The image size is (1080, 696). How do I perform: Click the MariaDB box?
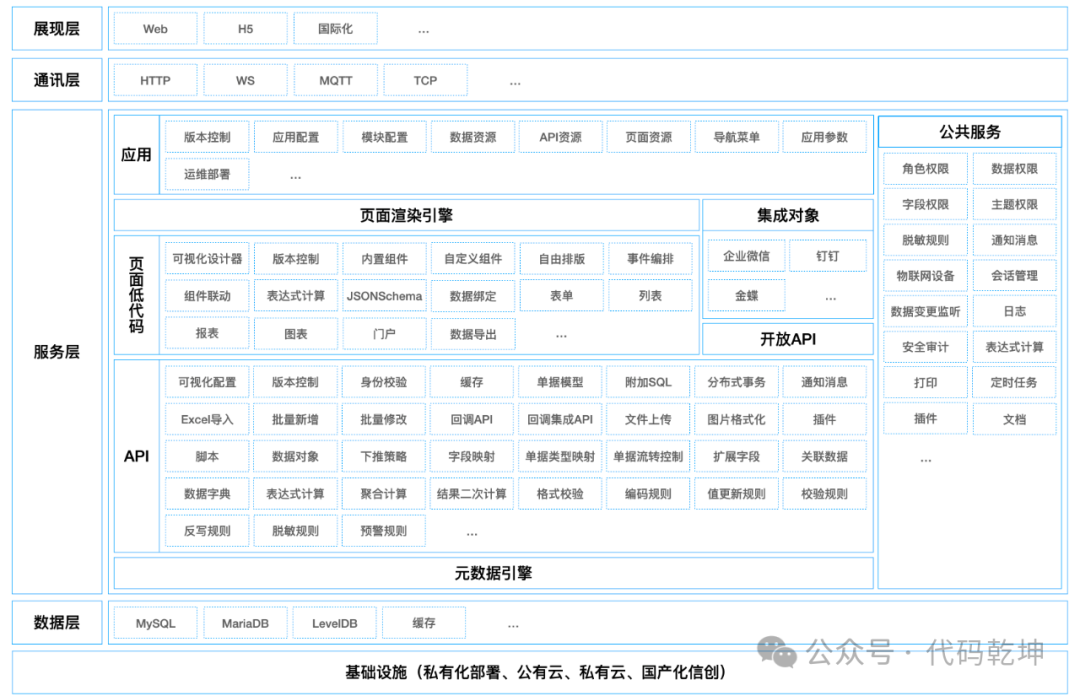(x=245, y=623)
